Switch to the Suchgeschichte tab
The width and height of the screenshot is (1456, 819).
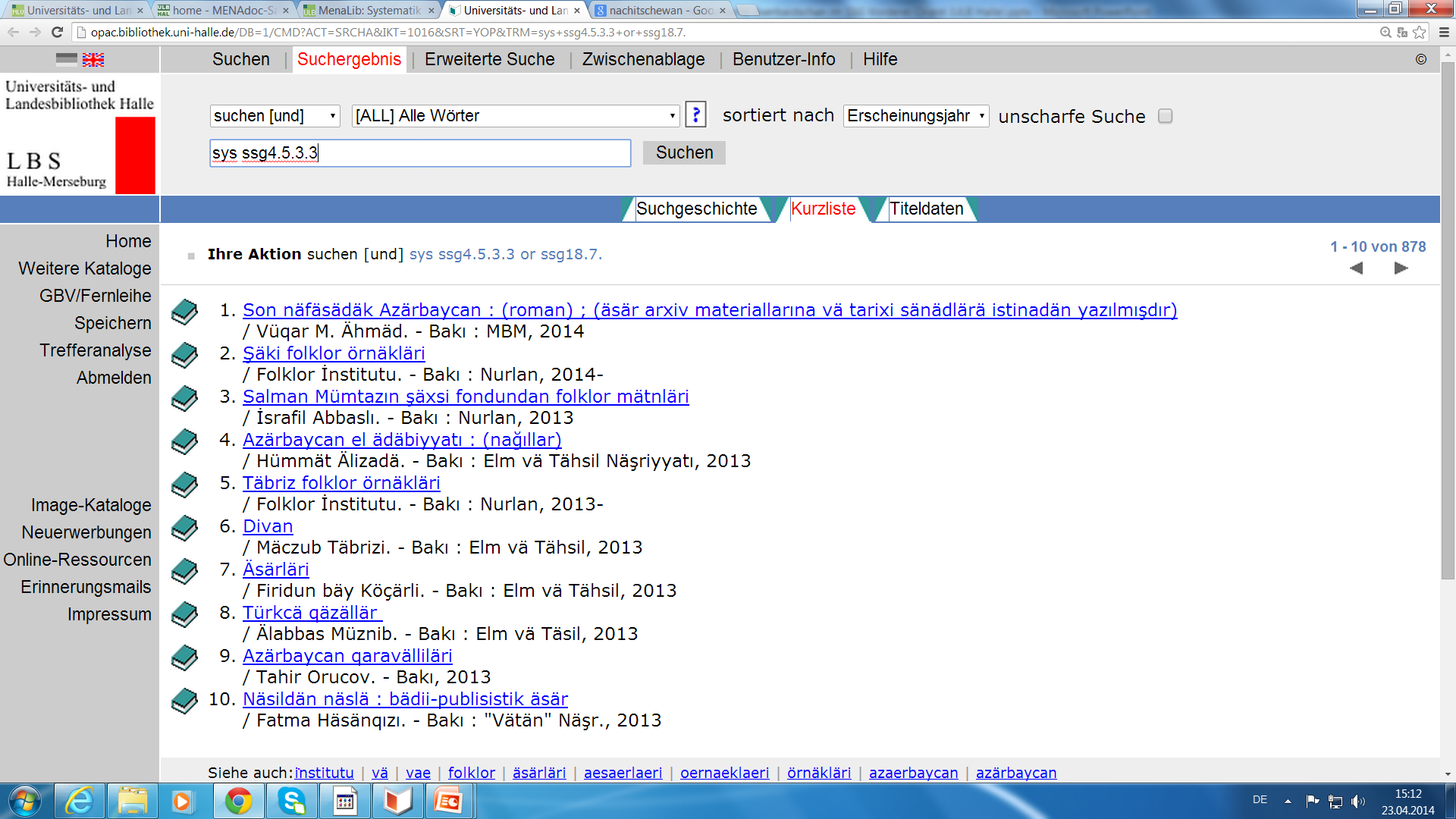697,209
